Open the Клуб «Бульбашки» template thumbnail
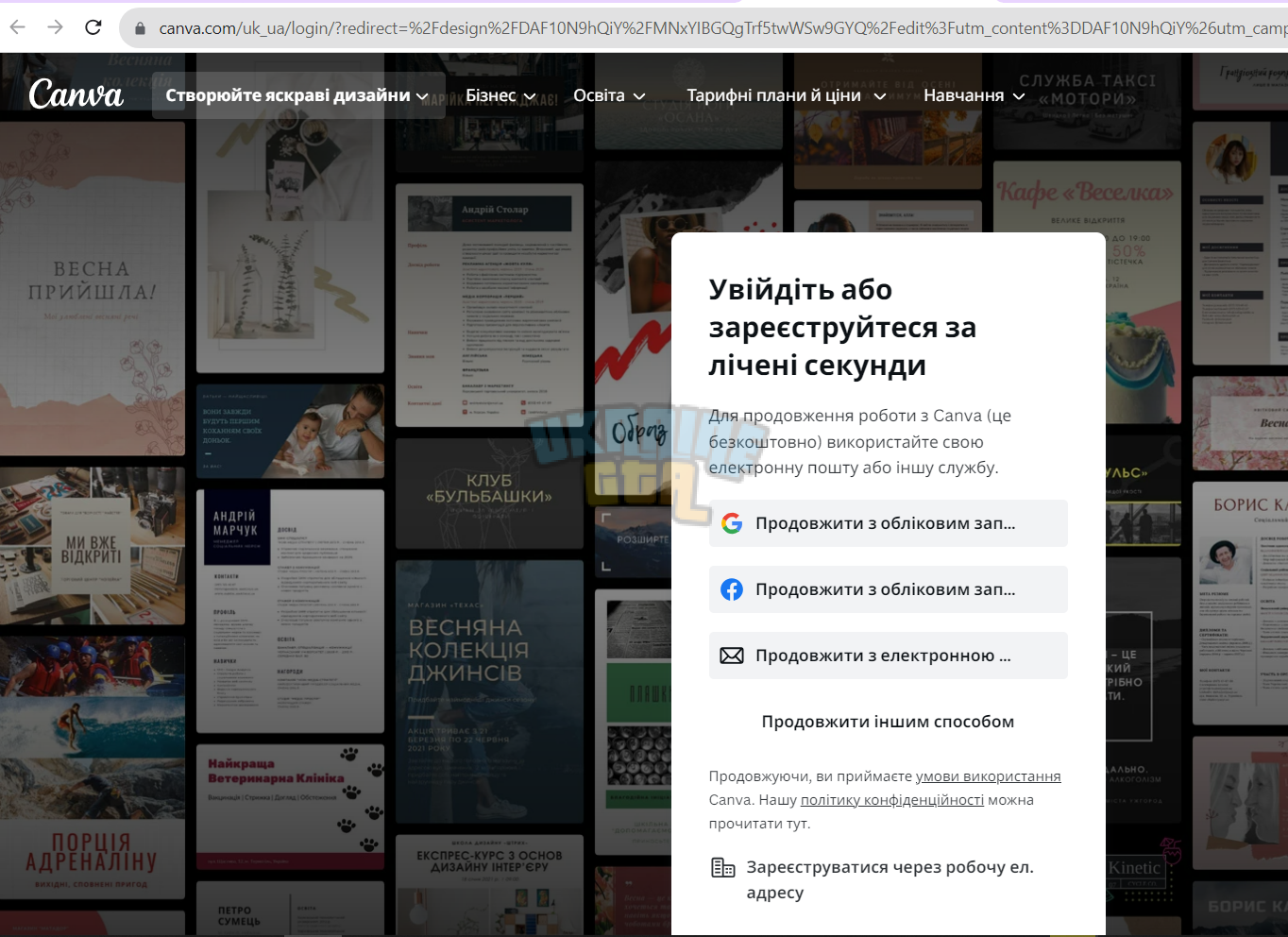The image size is (1288, 937). pyautogui.click(x=489, y=493)
